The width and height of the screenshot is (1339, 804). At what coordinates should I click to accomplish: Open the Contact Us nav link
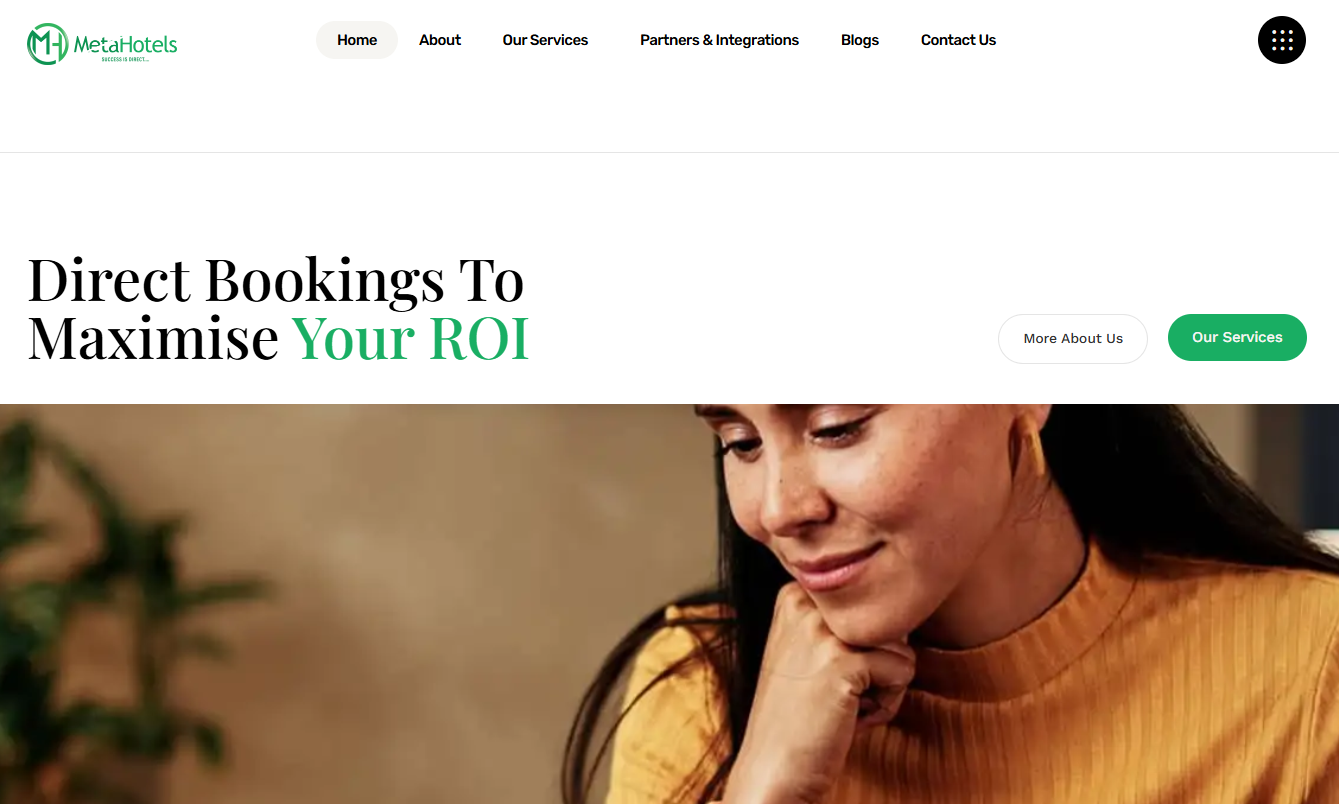tap(958, 40)
